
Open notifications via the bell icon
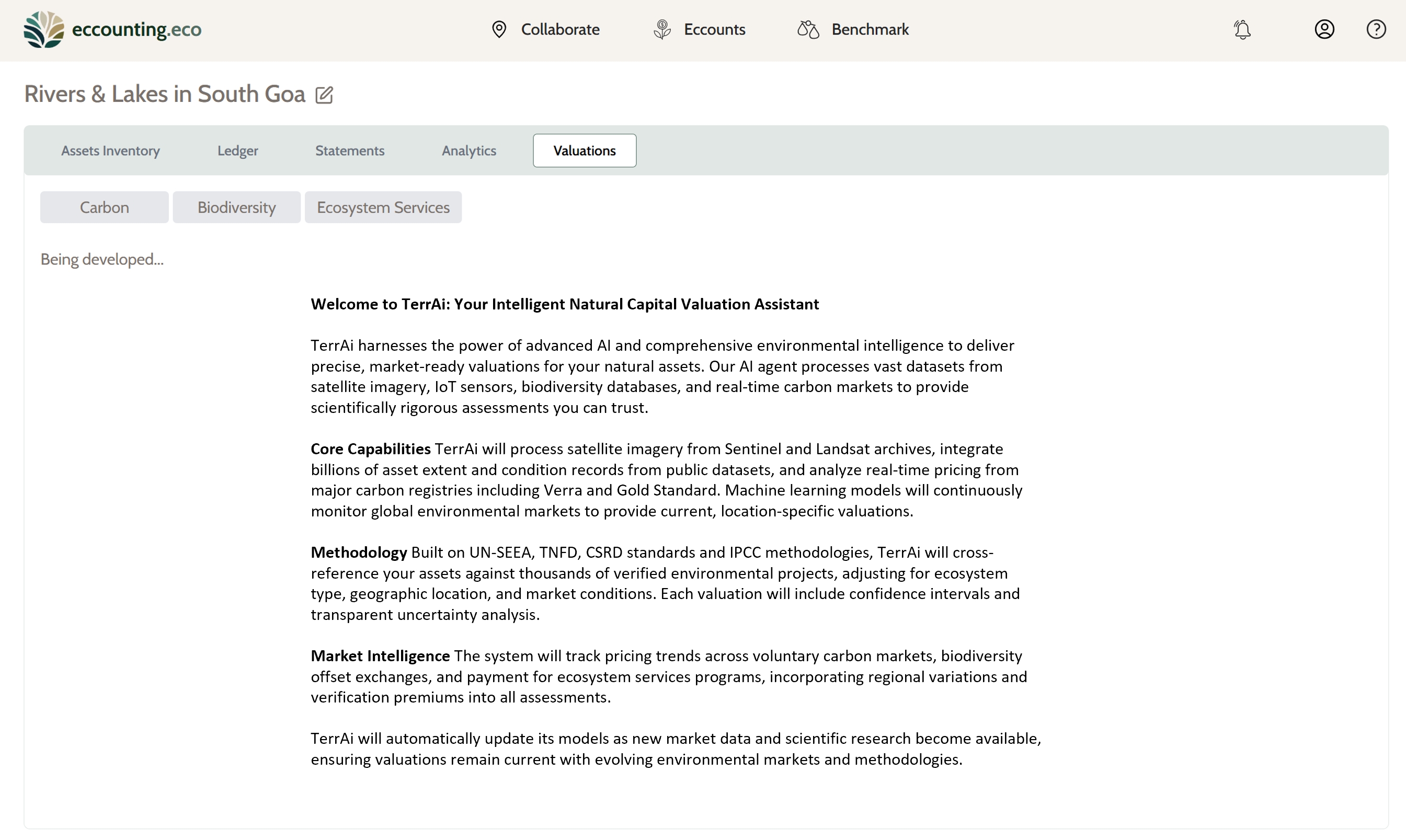(1242, 29)
